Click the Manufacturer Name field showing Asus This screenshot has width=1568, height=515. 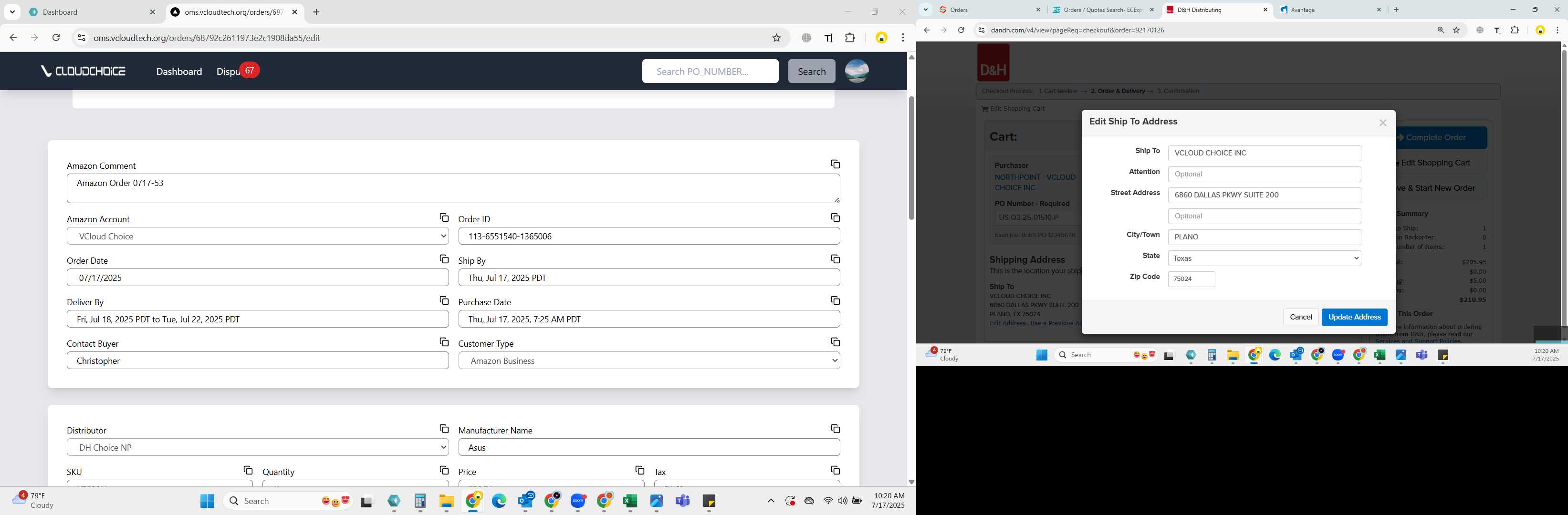649,447
